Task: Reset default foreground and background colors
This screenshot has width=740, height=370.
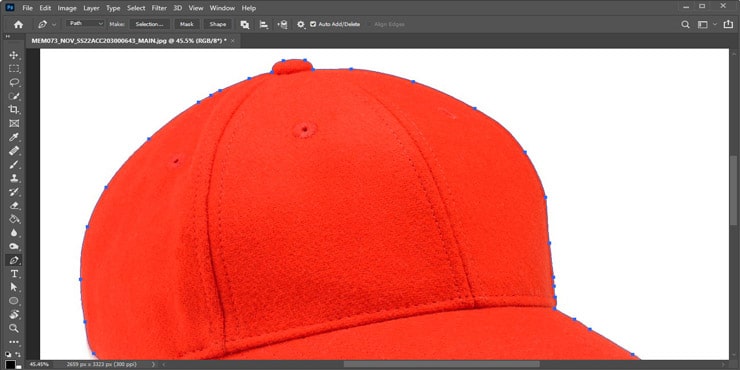Action: point(8,354)
